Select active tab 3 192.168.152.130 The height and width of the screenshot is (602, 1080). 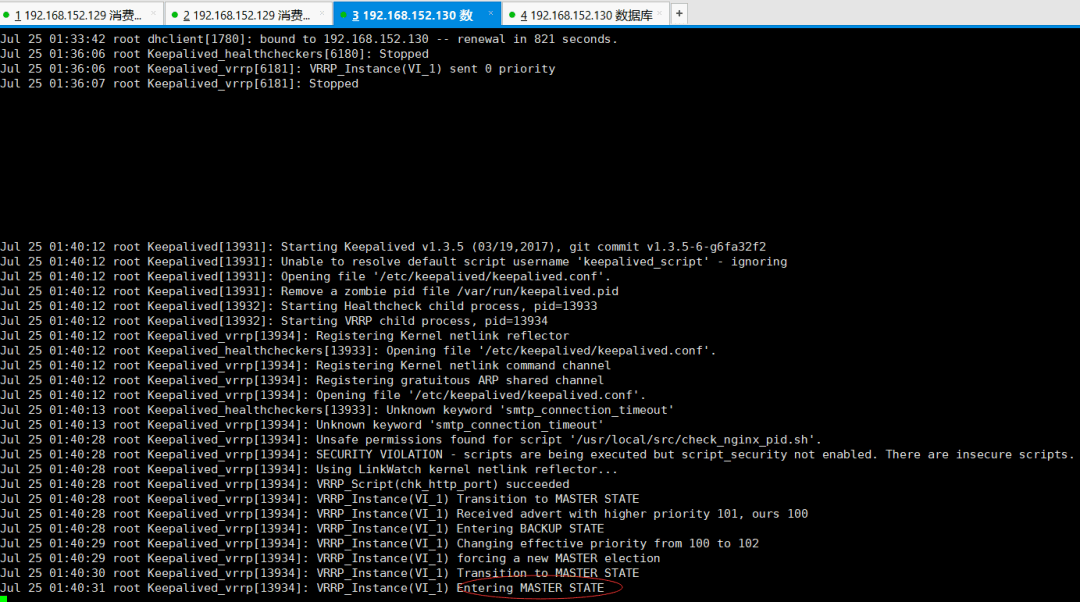pyautogui.click(x=417, y=14)
